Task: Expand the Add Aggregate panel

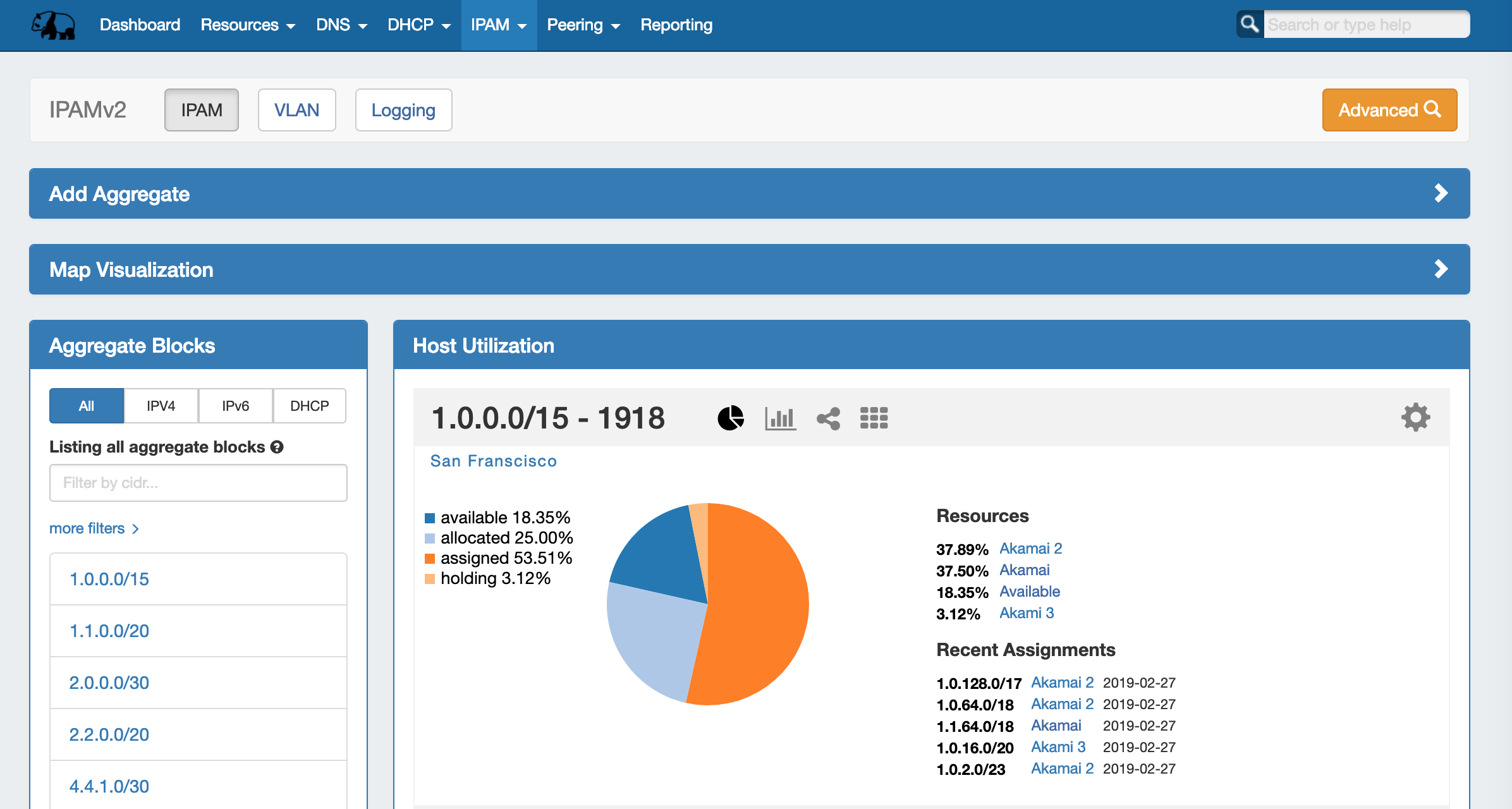Action: point(1441,193)
